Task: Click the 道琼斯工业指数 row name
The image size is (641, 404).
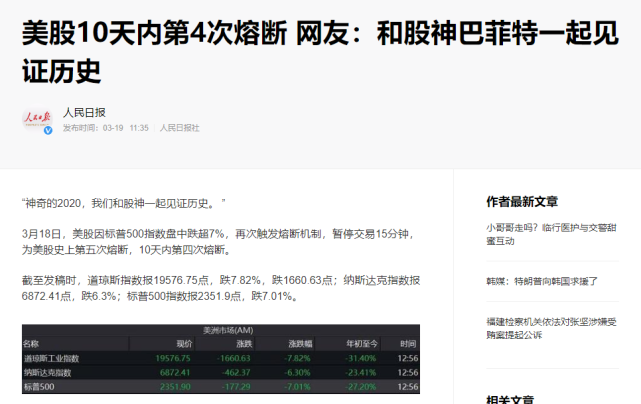Action: [x=52, y=359]
